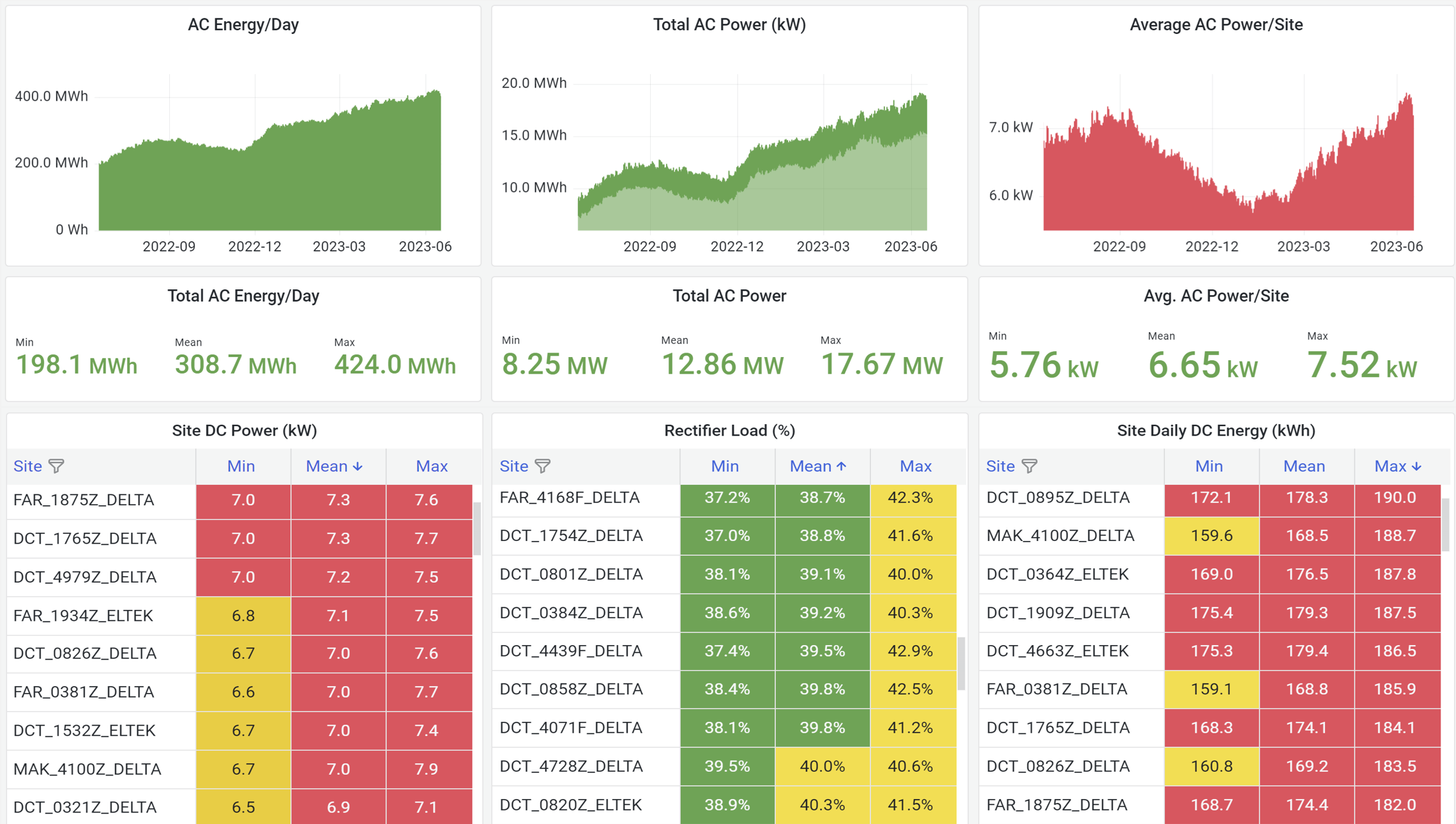Image resolution: width=1456 pixels, height=824 pixels.
Task: Click 12.86 MW Mean power value
Action: [722, 365]
